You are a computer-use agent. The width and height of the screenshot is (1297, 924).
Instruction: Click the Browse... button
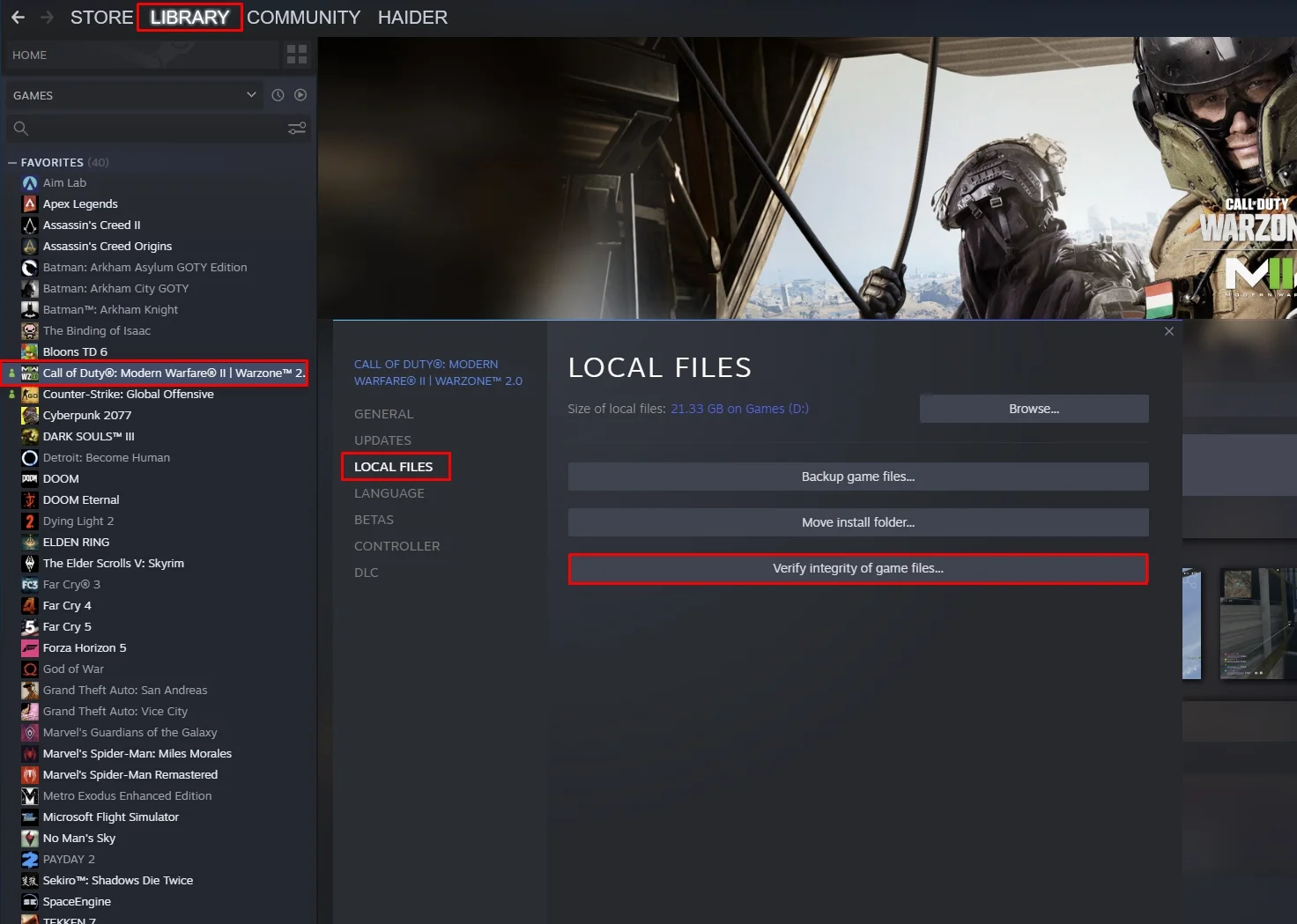pos(1034,409)
